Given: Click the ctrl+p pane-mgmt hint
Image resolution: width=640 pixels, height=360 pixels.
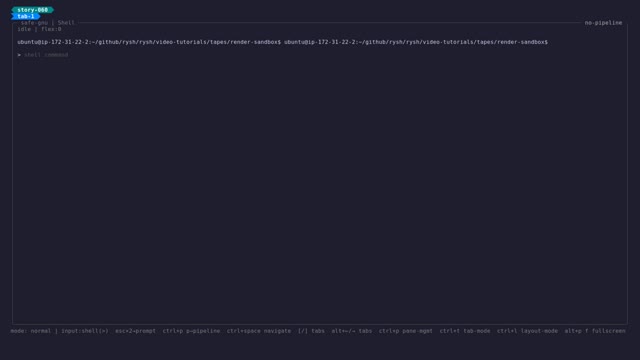Looking at the screenshot, I should point(406,331).
